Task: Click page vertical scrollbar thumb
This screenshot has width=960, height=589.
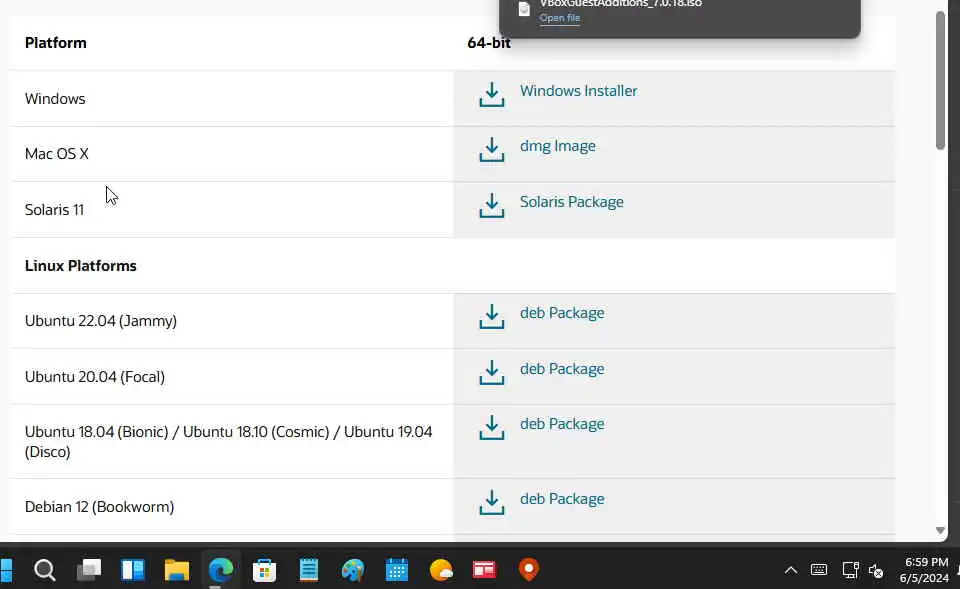Action: [x=940, y=80]
